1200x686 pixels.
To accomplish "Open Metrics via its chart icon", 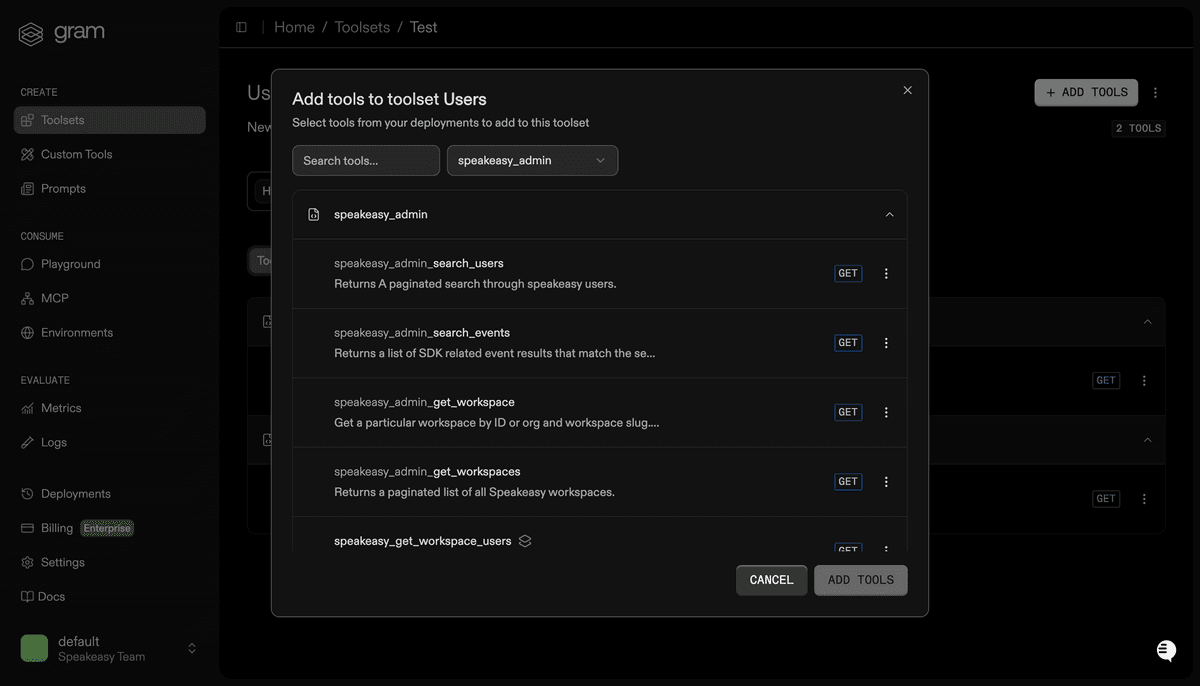I will pyautogui.click(x=30, y=408).
